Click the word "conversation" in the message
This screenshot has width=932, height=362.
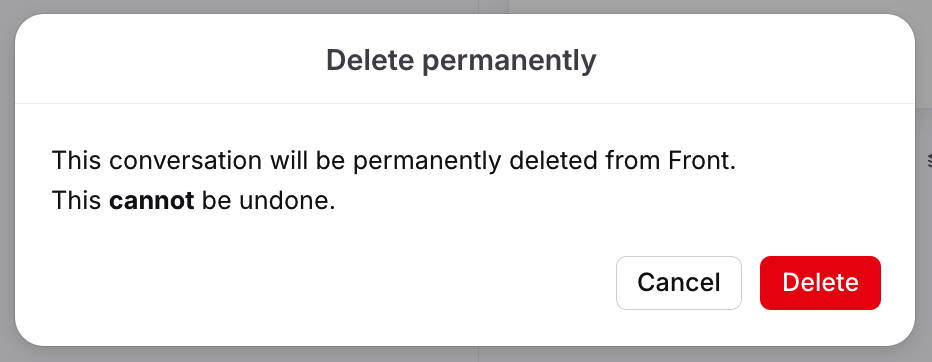[x=186, y=160]
